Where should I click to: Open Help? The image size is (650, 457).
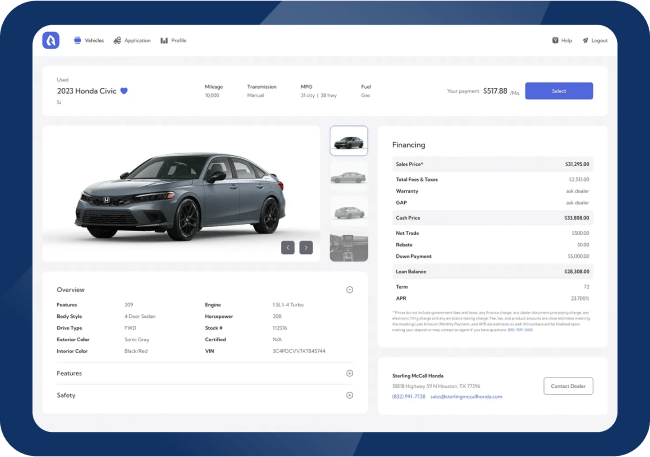tap(562, 40)
